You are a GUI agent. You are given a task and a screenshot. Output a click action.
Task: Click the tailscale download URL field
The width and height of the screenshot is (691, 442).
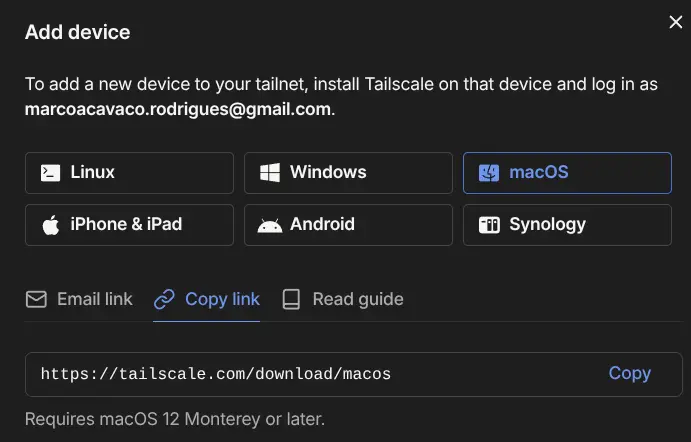(353, 374)
